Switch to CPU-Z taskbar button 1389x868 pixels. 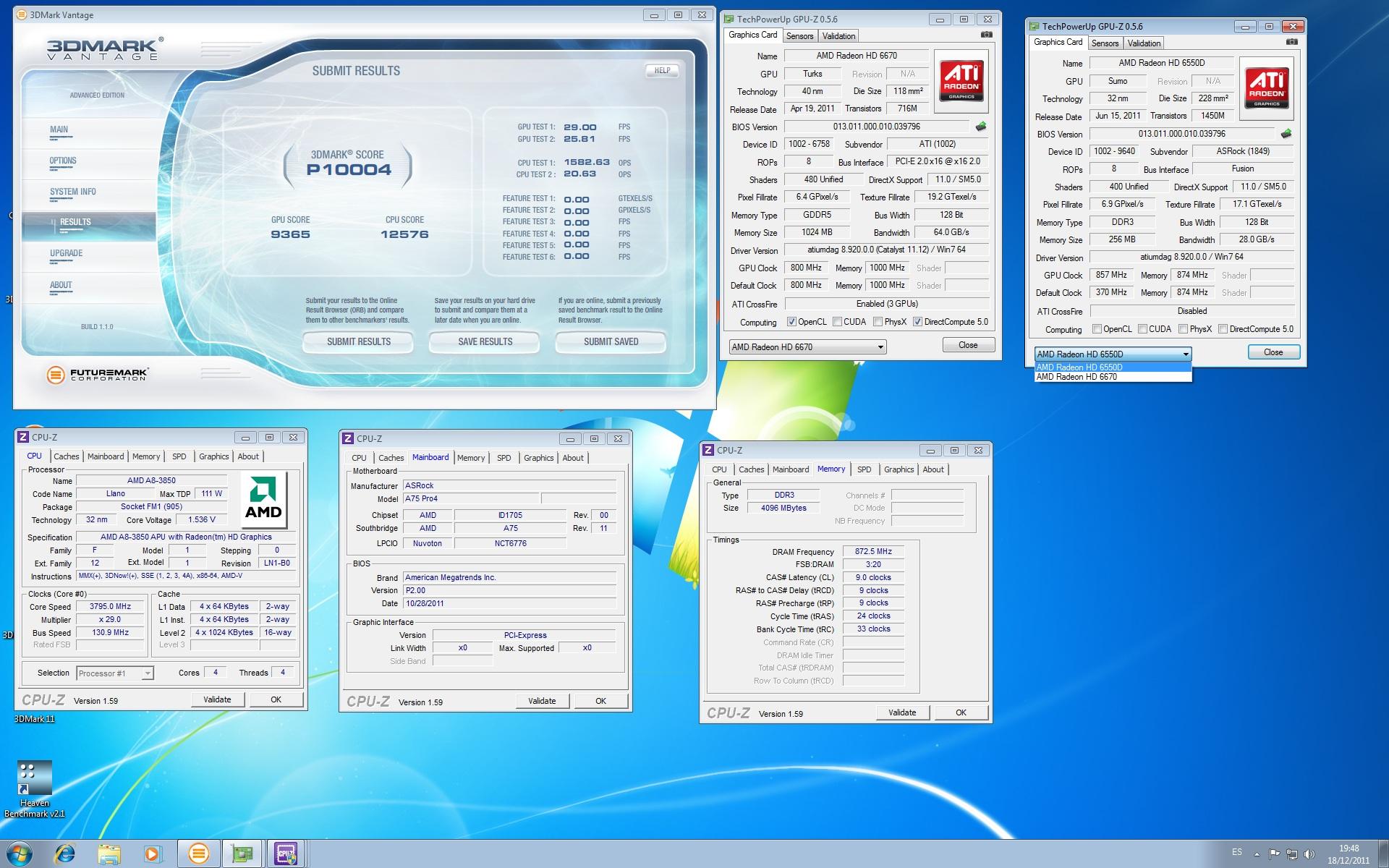click(286, 854)
